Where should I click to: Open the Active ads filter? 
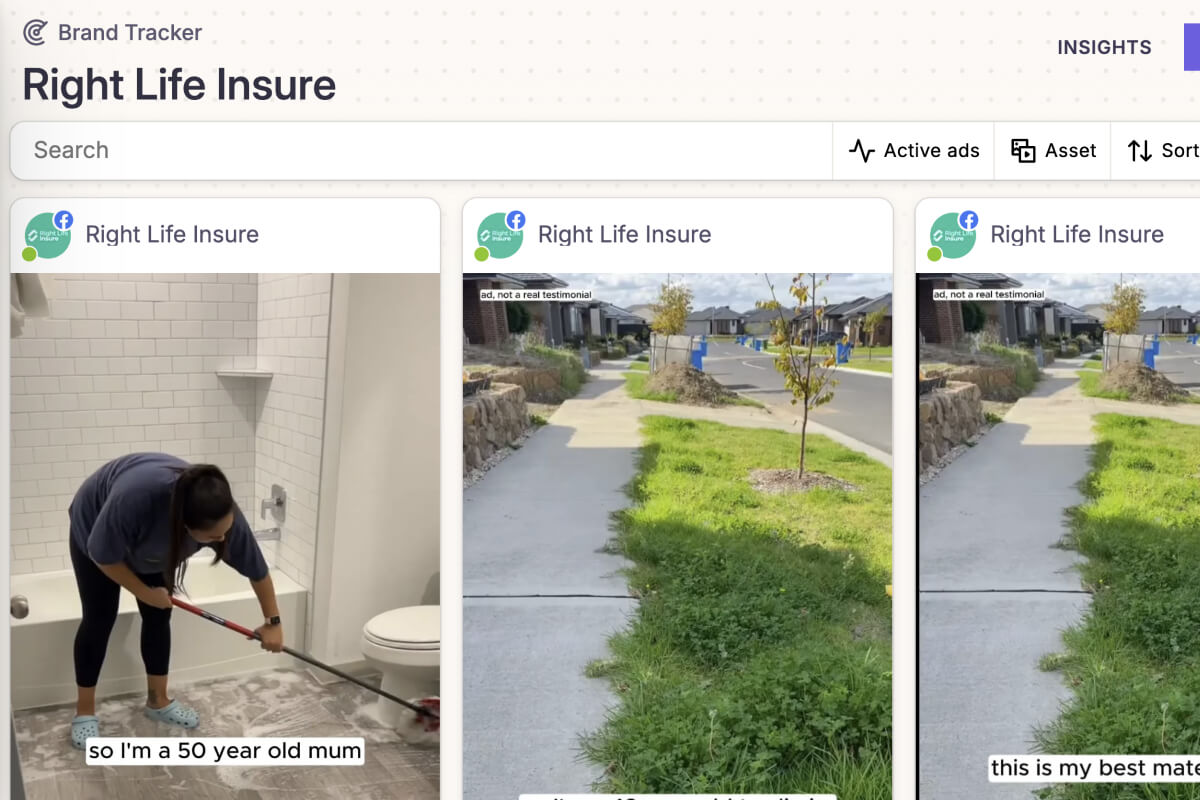pos(914,151)
